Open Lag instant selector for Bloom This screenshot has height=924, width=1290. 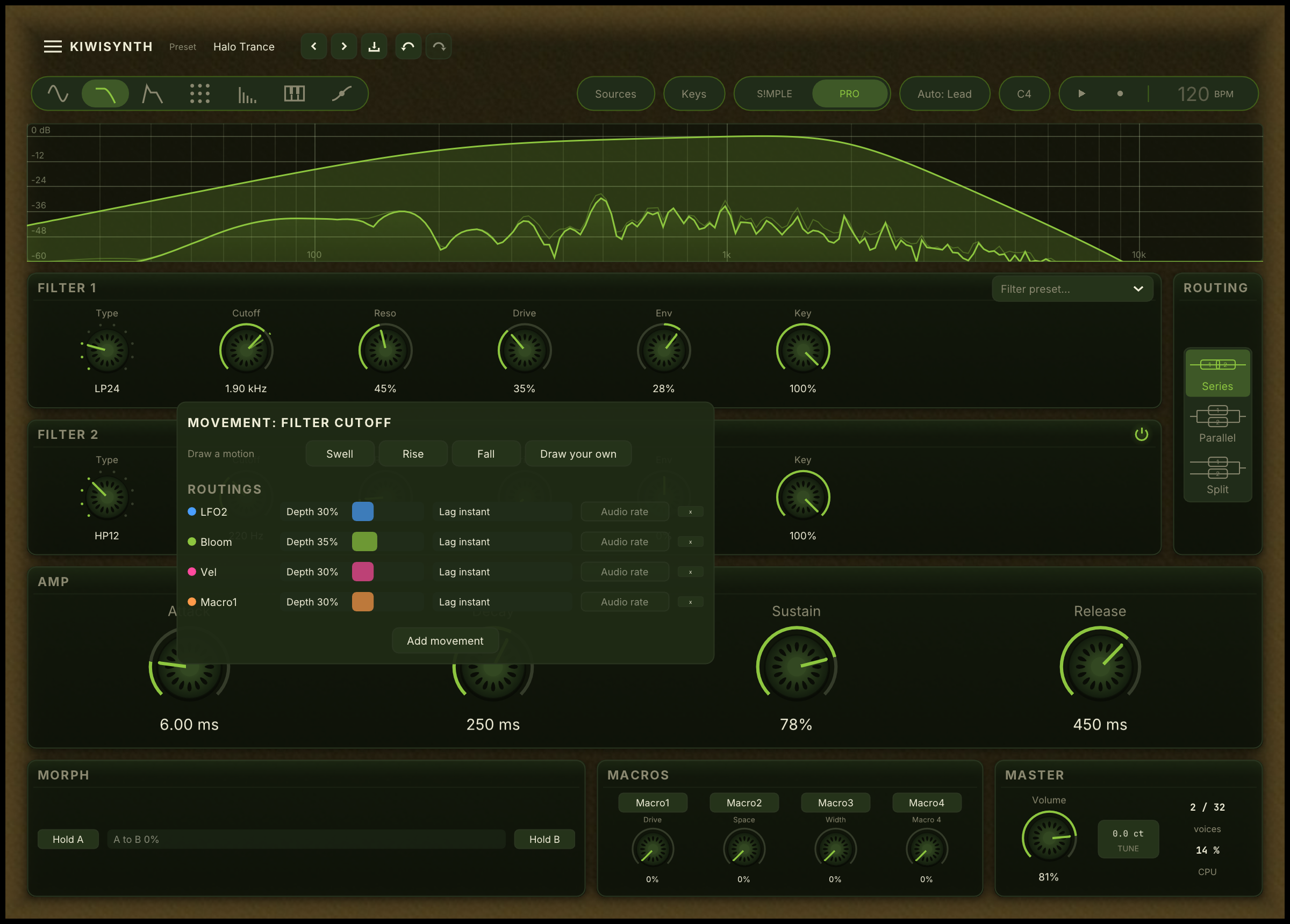pos(502,542)
